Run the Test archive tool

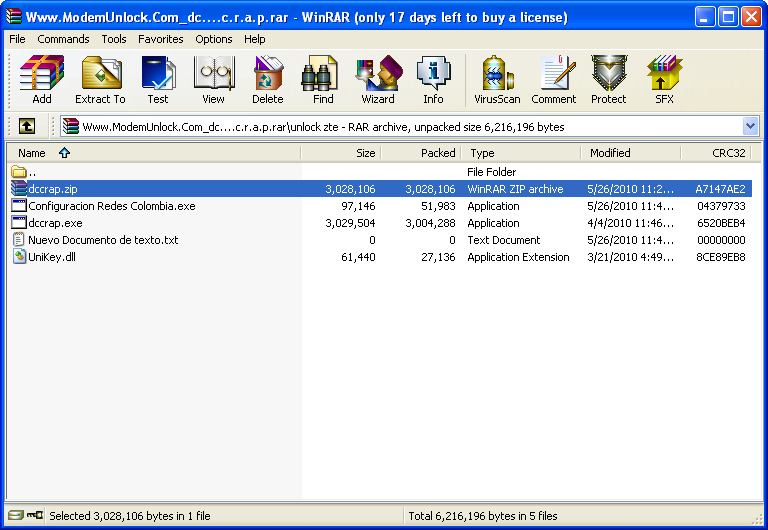tap(158, 73)
